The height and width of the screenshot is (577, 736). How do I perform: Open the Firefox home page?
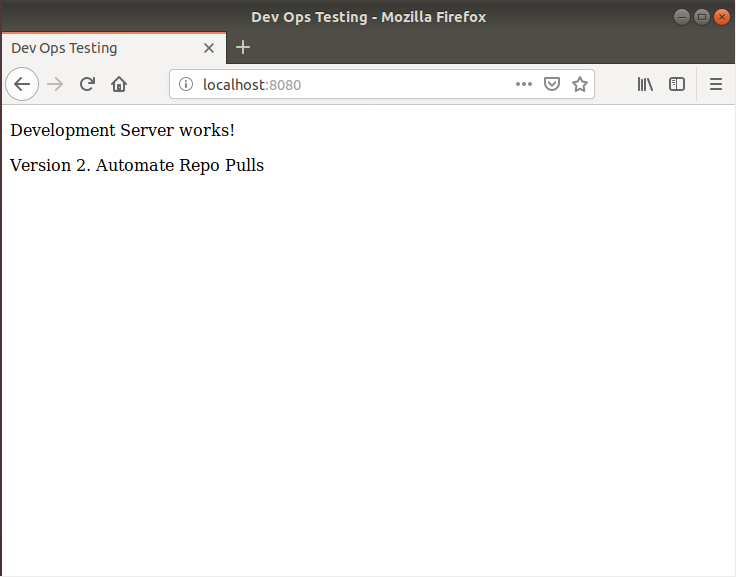click(119, 85)
